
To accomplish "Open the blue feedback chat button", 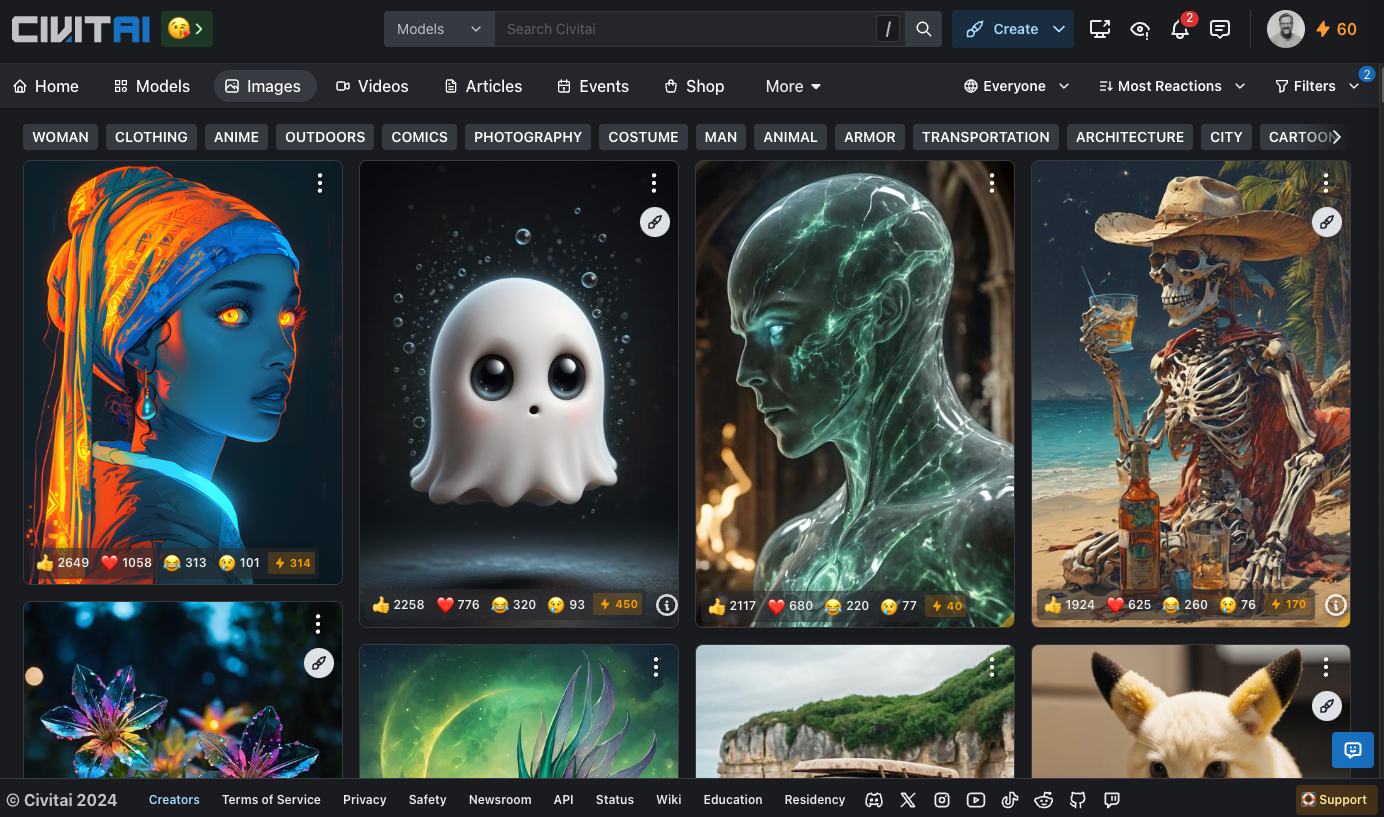I will pyautogui.click(x=1353, y=750).
